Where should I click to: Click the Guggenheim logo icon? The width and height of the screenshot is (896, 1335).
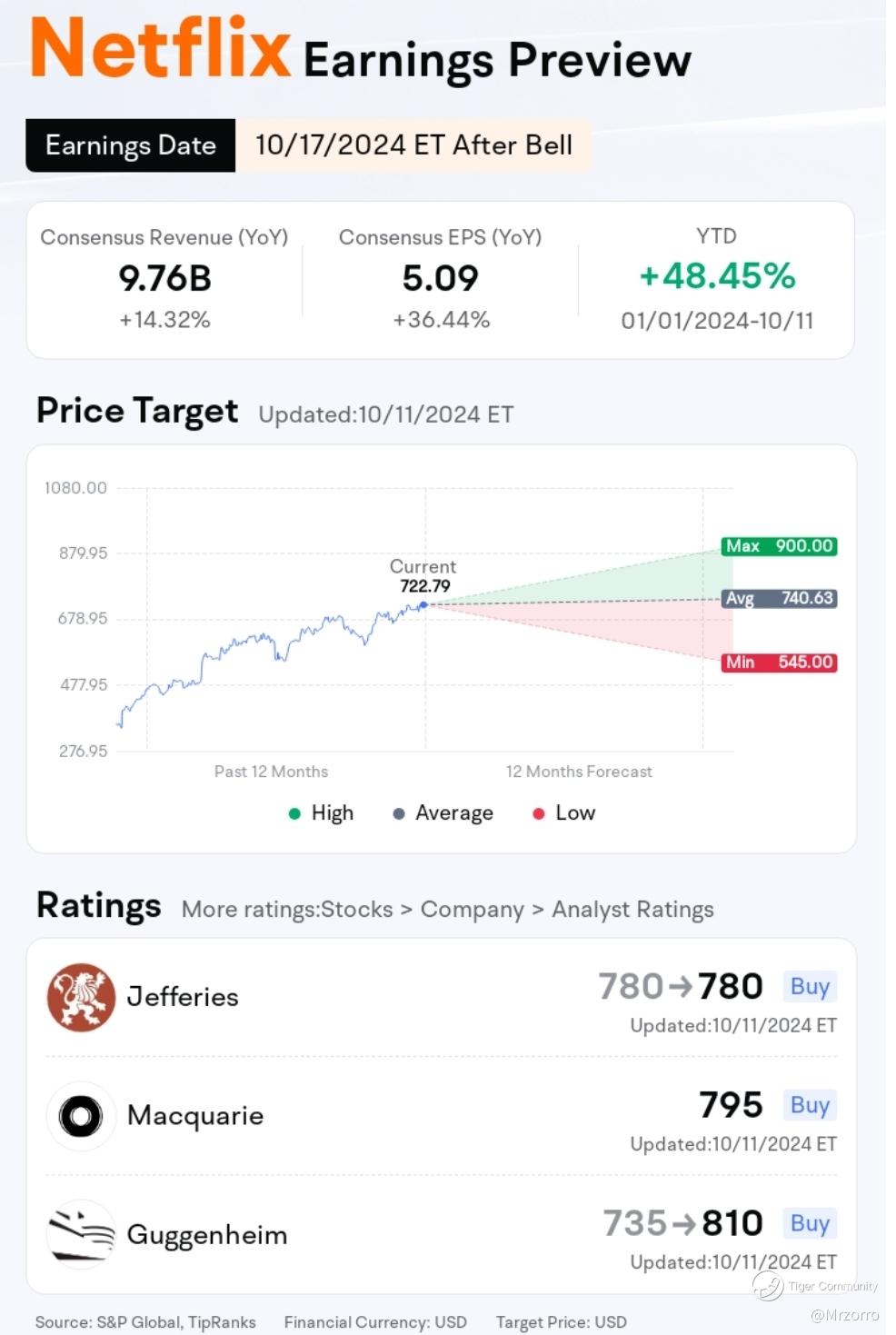click(x=81, y=1234)
